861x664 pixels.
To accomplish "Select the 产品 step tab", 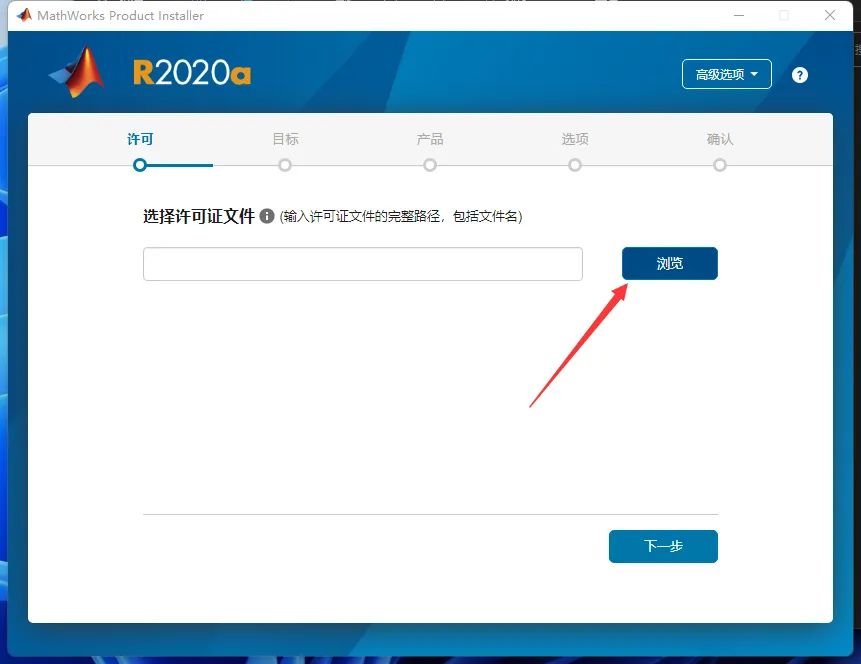I will [x=430, y=139].
